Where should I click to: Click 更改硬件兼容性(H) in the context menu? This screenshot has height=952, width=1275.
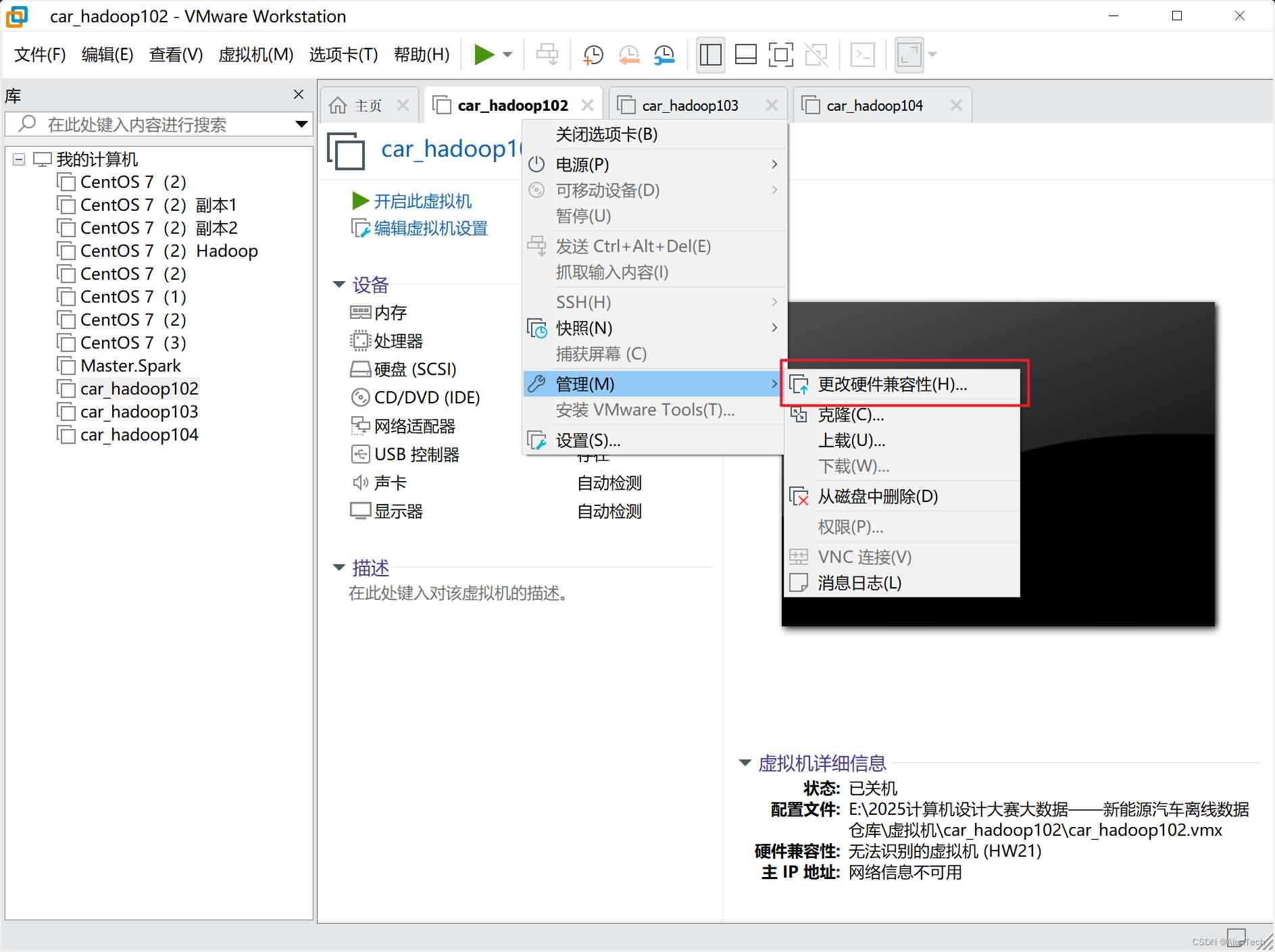(x=892, y=384)
